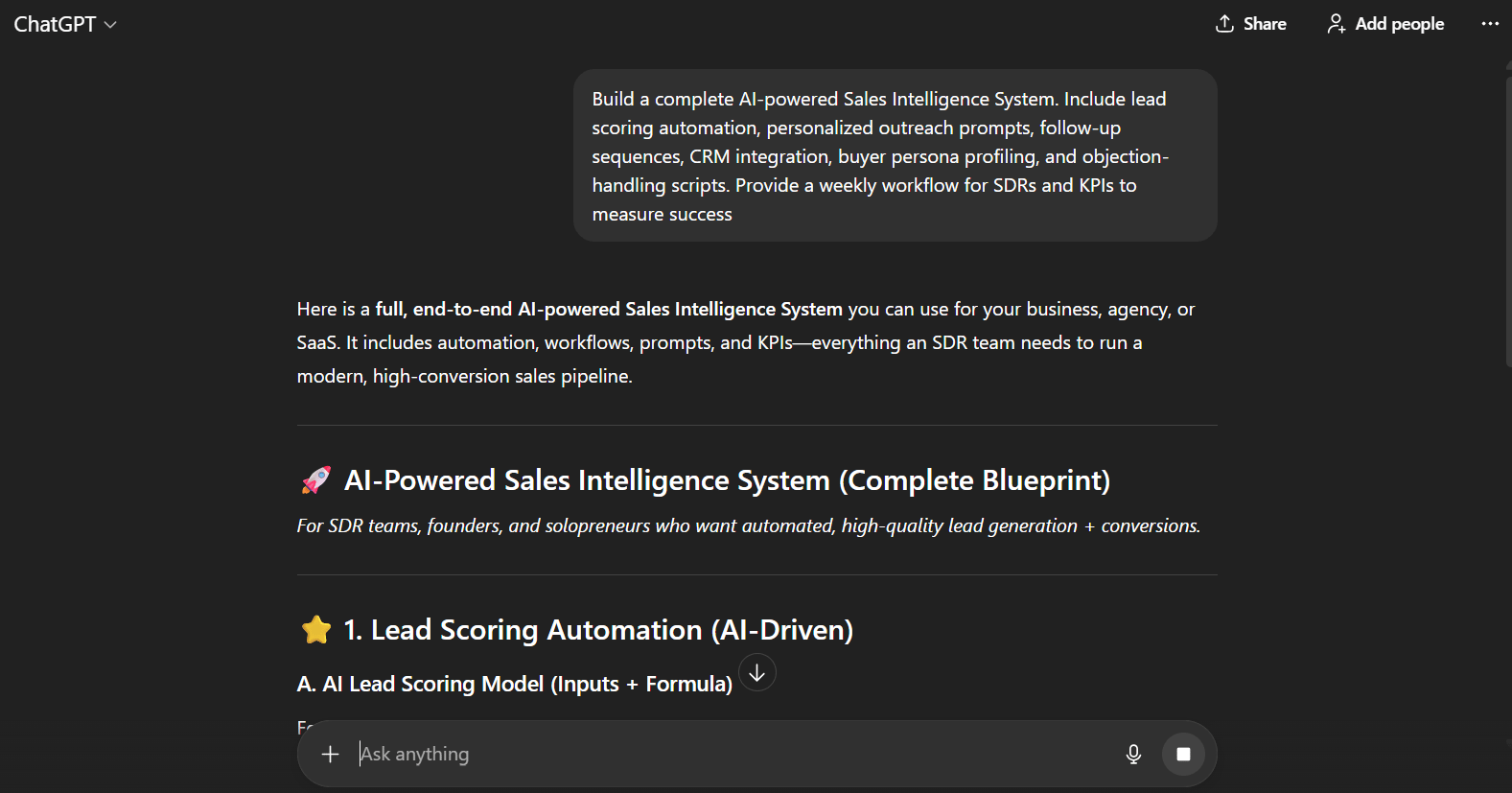
Task: Click the Share button
Action: 1250,24
